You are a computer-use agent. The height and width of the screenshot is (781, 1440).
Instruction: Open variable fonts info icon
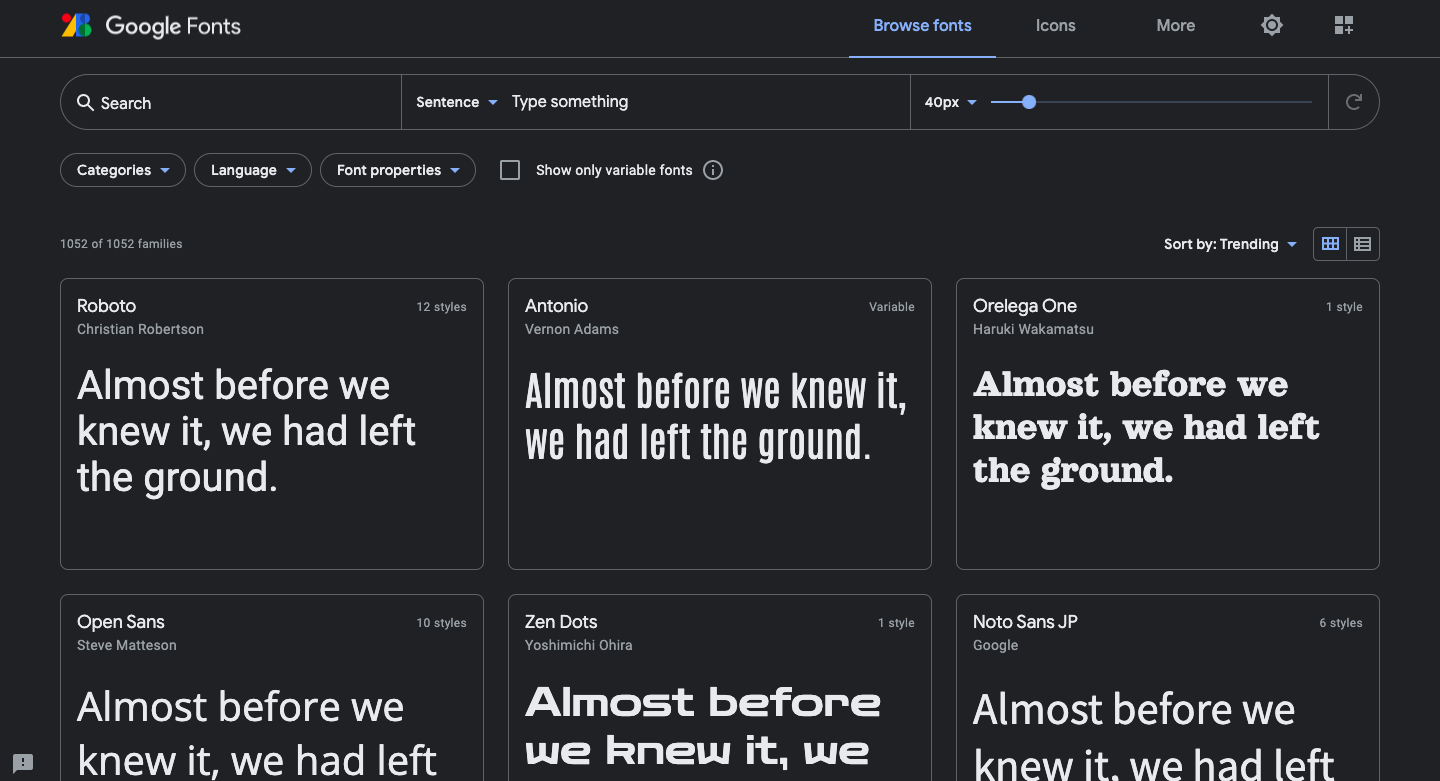point(713,170)
